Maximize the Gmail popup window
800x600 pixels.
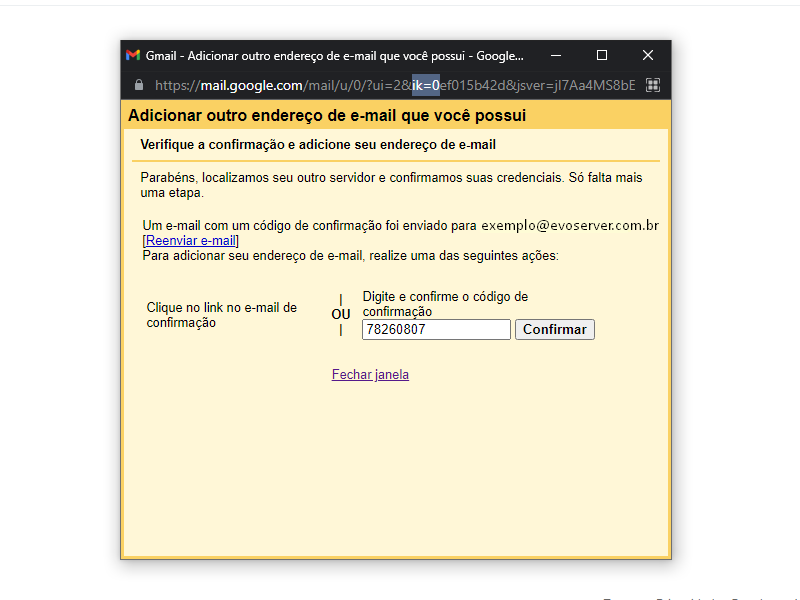602,55
